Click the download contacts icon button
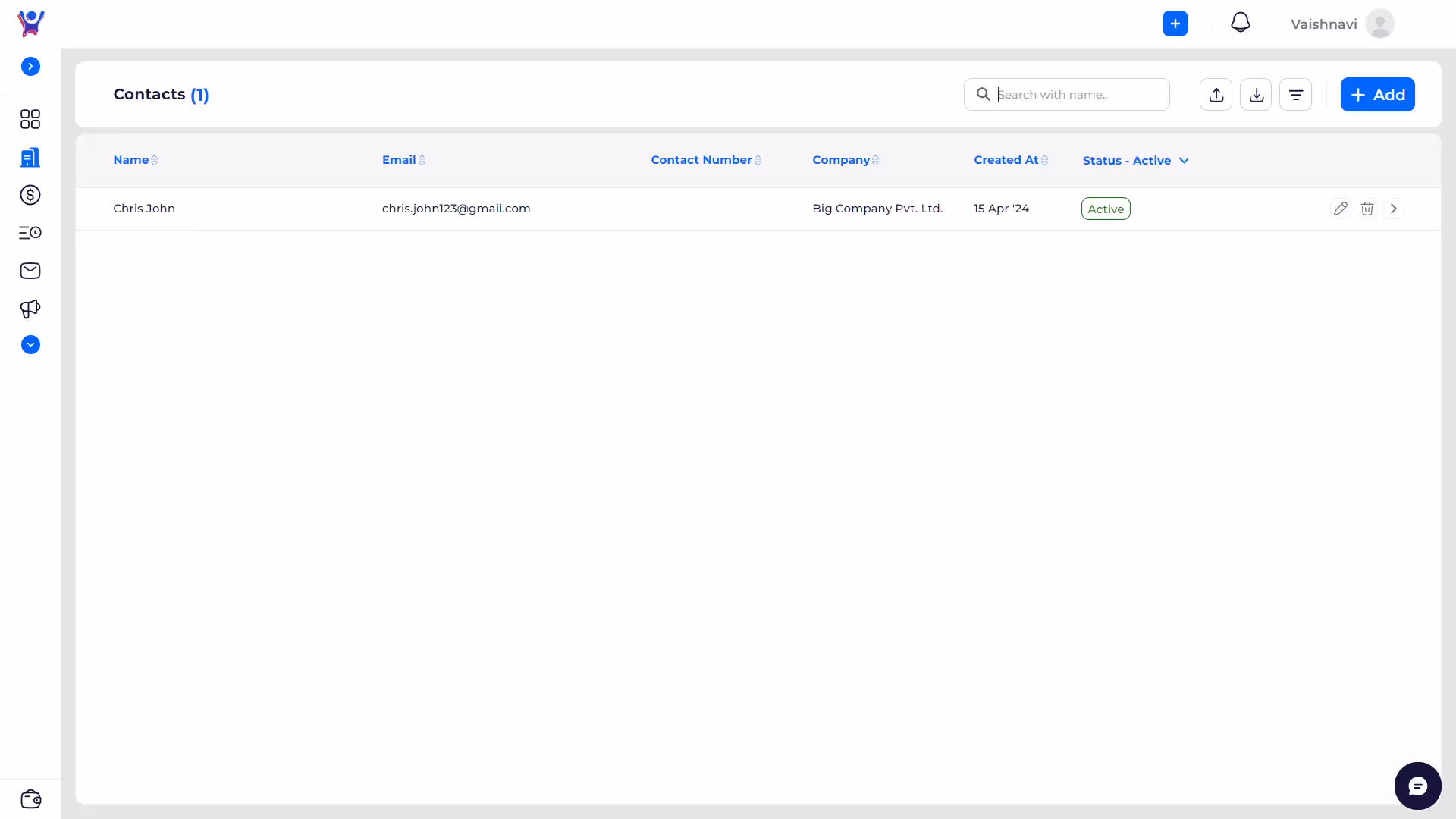The width and height of the screenshot is (1456, 819). click(x=1256, y=95)
